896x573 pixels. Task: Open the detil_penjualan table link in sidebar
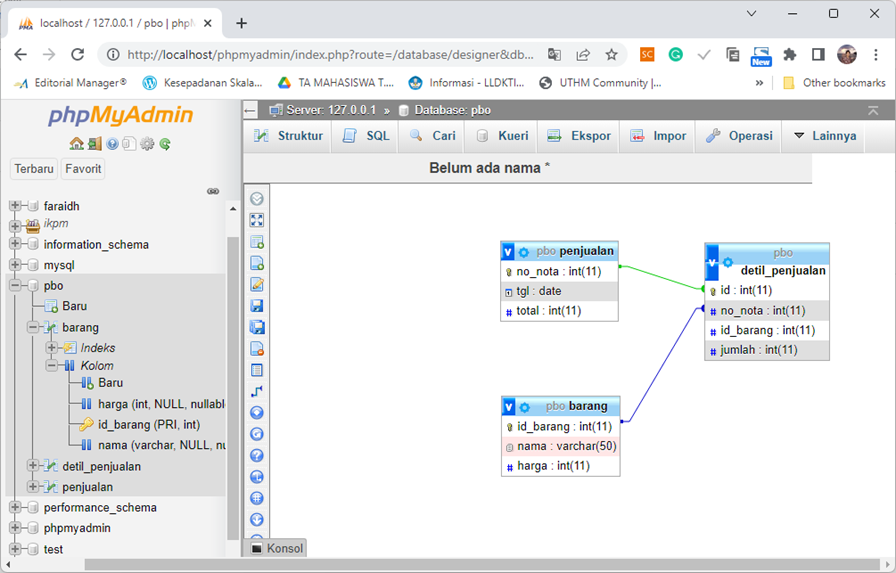point(101,466)
